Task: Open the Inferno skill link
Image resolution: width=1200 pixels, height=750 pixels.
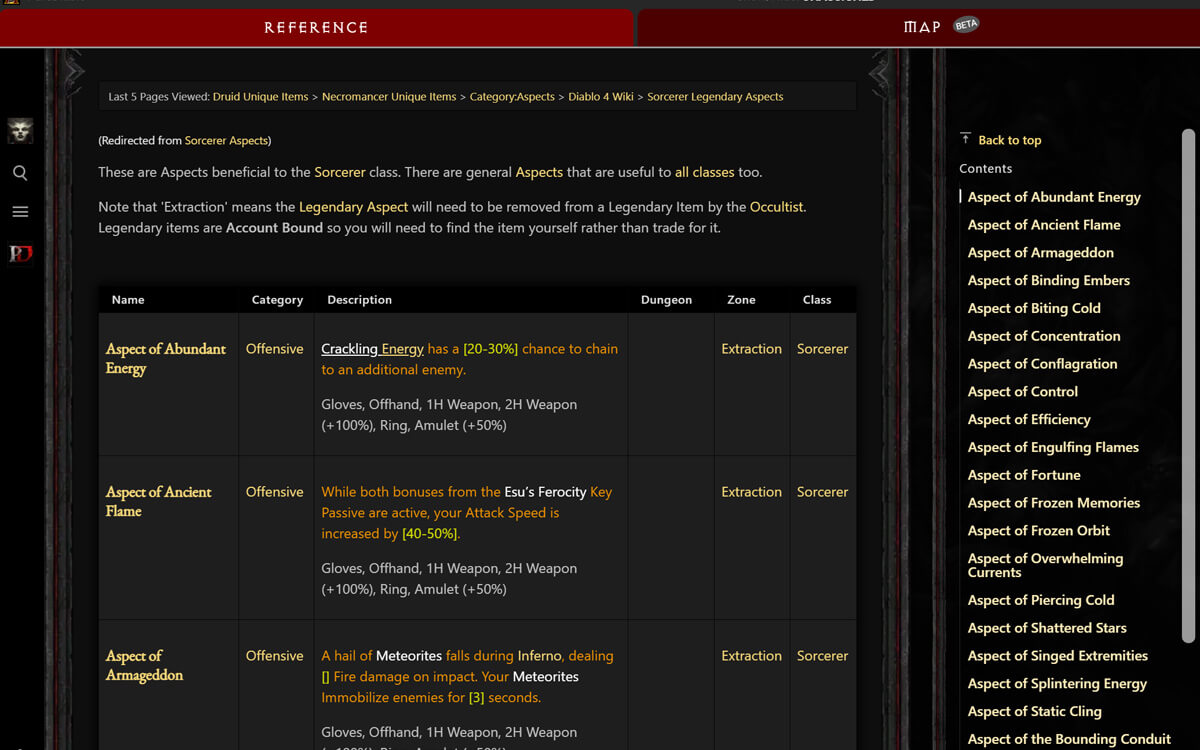Action: (x=538, y=656)
